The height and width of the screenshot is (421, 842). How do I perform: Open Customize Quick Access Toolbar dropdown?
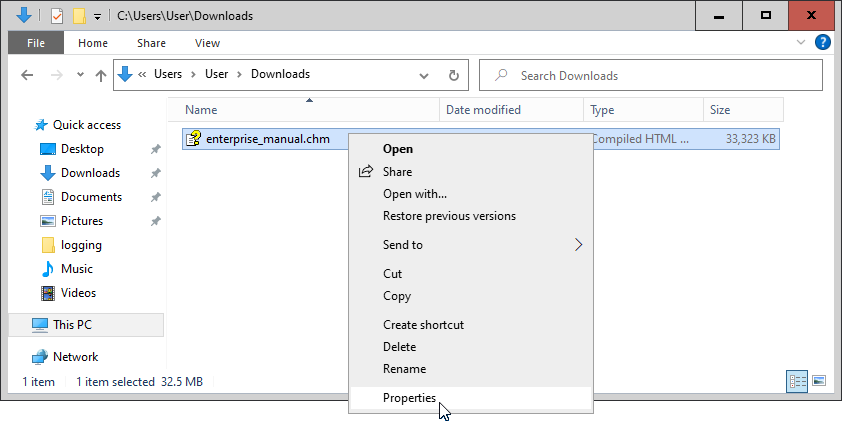97,17
